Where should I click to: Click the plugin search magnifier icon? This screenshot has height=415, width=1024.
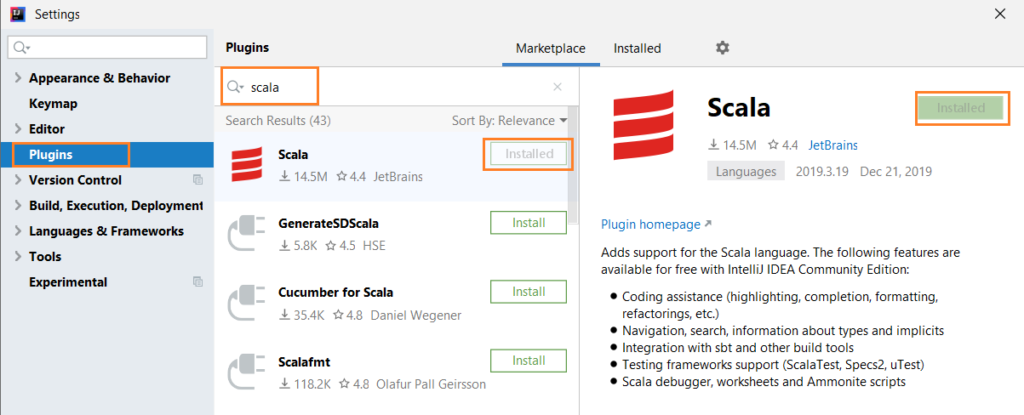[x=235, y=87]
